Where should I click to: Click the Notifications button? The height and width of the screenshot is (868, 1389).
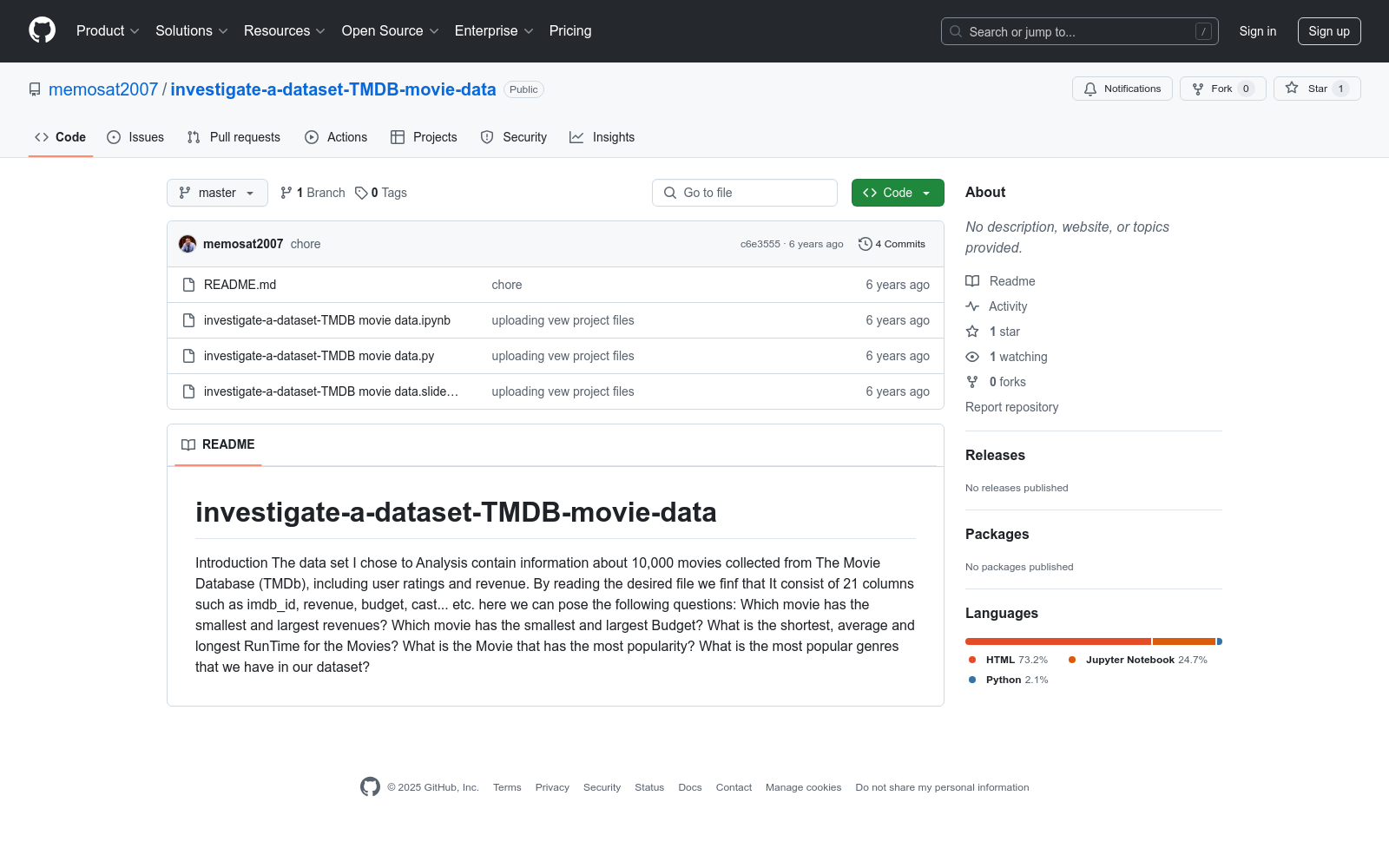[1122, 89]
